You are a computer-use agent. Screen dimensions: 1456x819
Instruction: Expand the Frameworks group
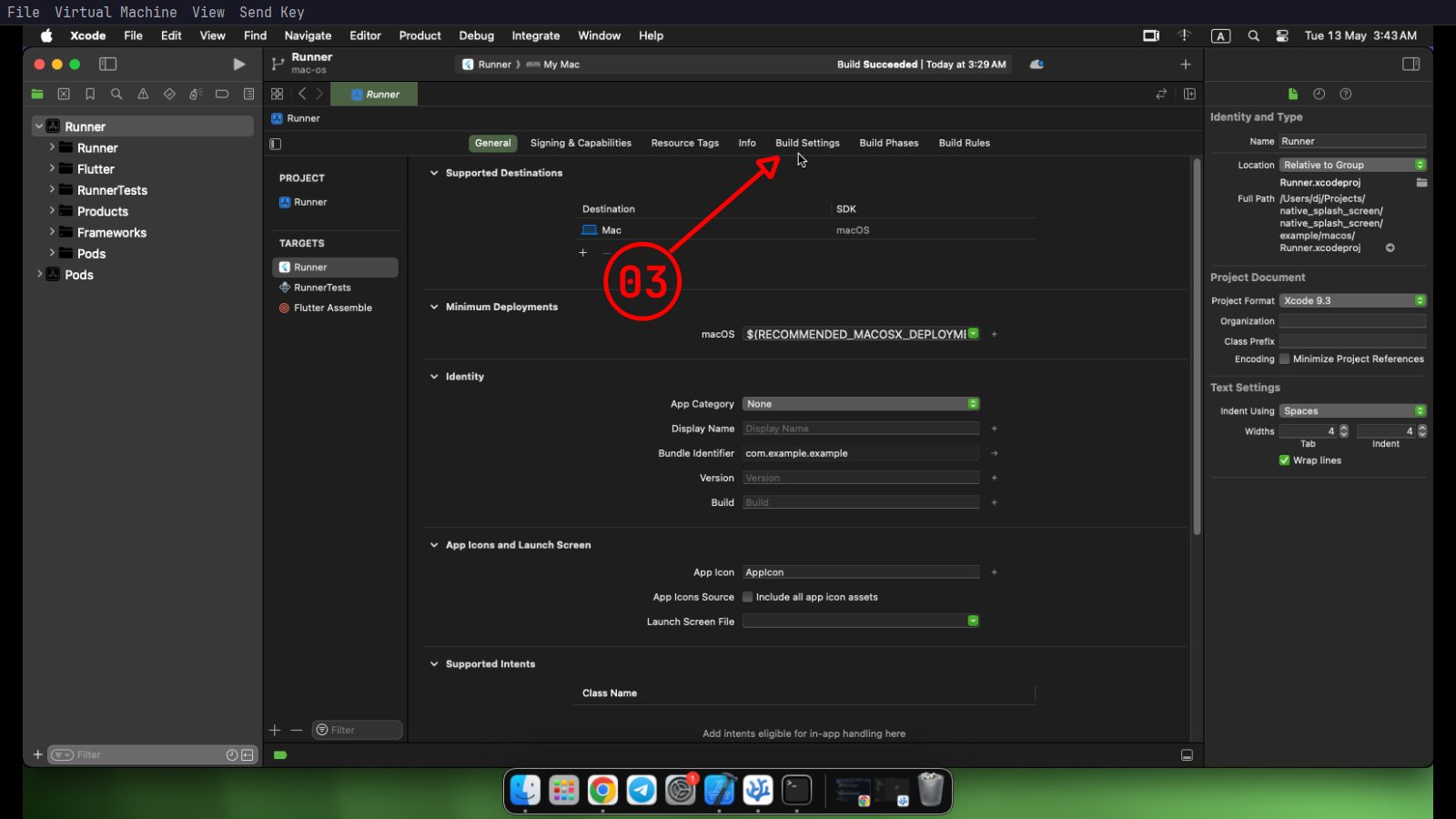tap(52, 232)
